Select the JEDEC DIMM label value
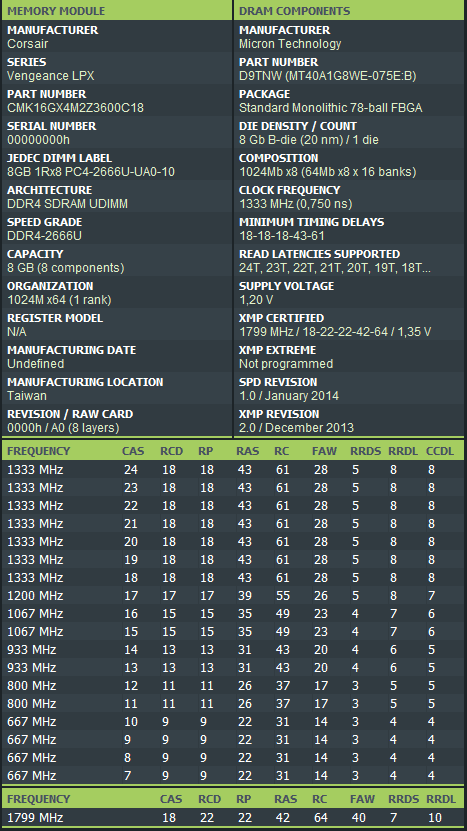This screenshot has width=467, height=831. 91,172
